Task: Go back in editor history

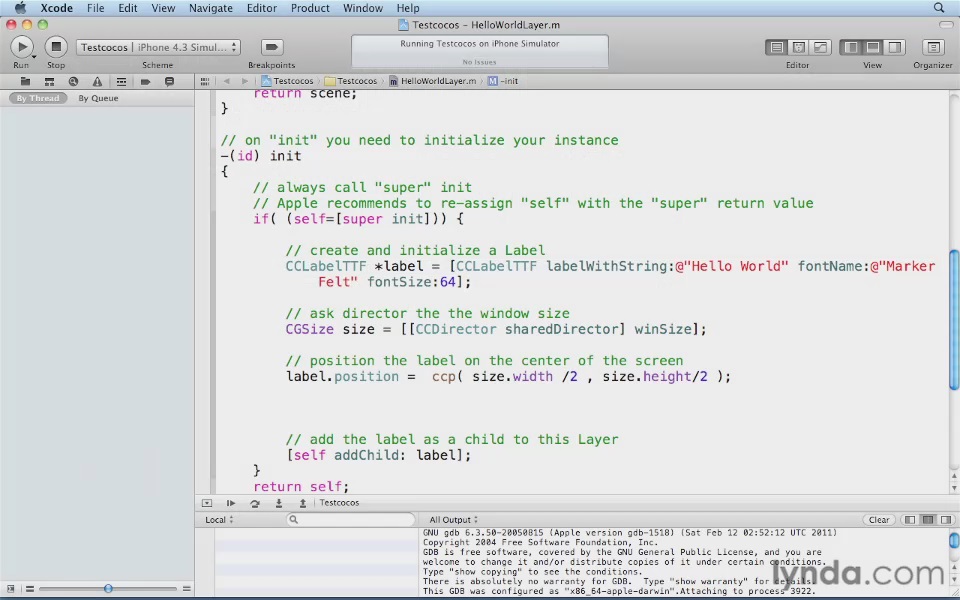Action: (227, 81)
